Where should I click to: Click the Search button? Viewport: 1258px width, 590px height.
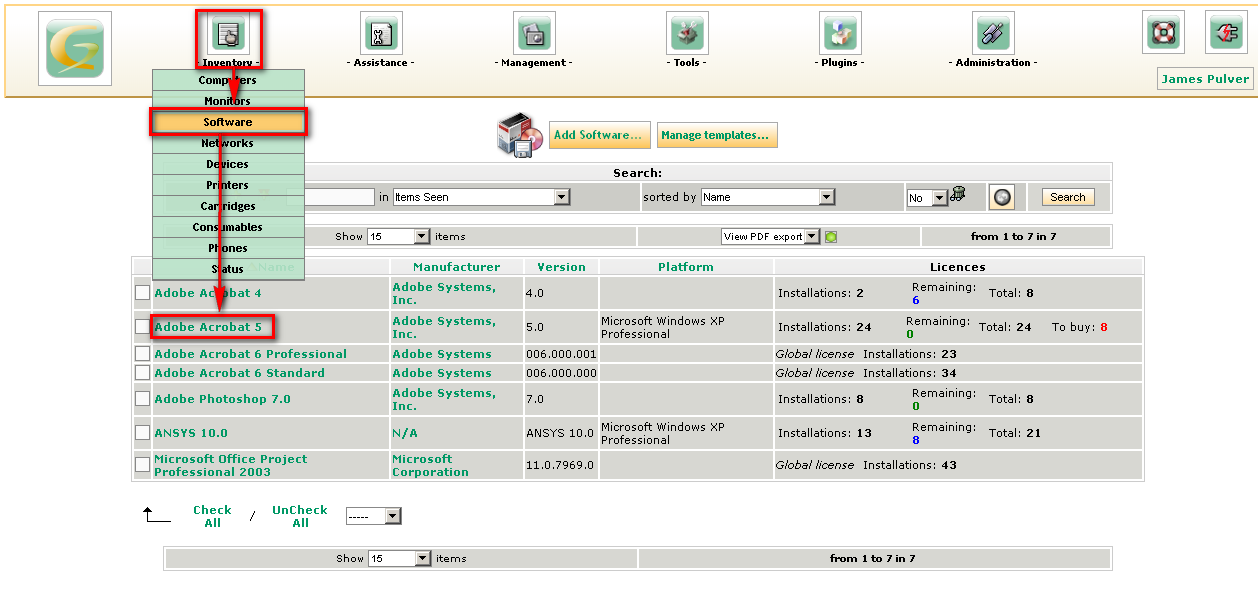1068,197
